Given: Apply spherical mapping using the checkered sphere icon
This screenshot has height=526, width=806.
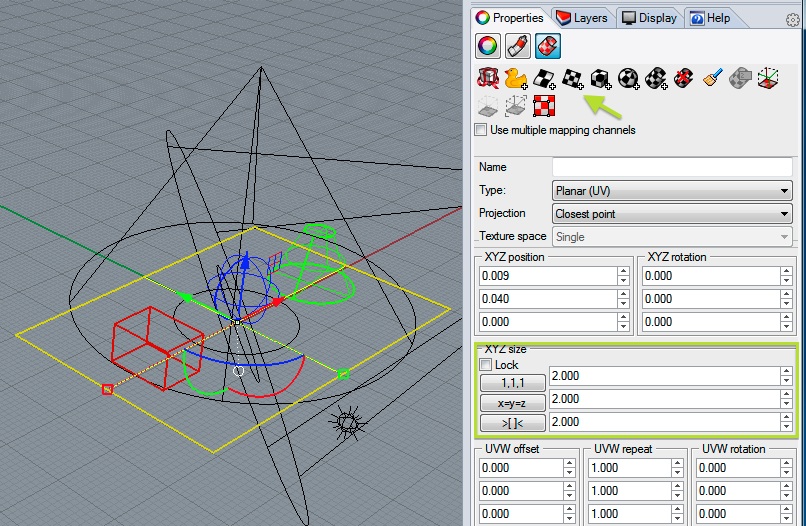Looking at the screenshot, I should 628,78.
